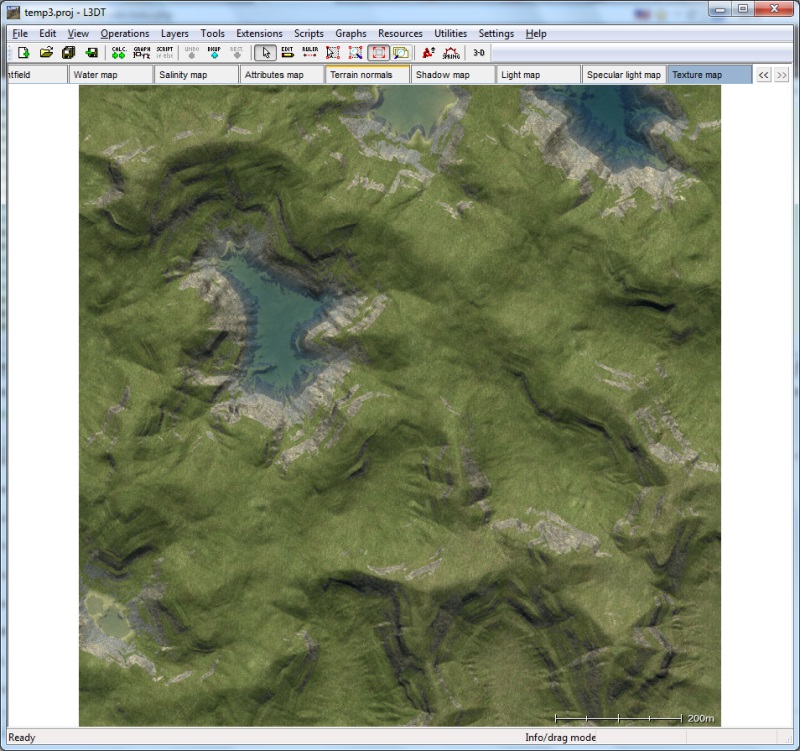The width and height of the screenshot is (800, 751).
Task: Select the EDIT tool icon
Action: tap(287, 53)
